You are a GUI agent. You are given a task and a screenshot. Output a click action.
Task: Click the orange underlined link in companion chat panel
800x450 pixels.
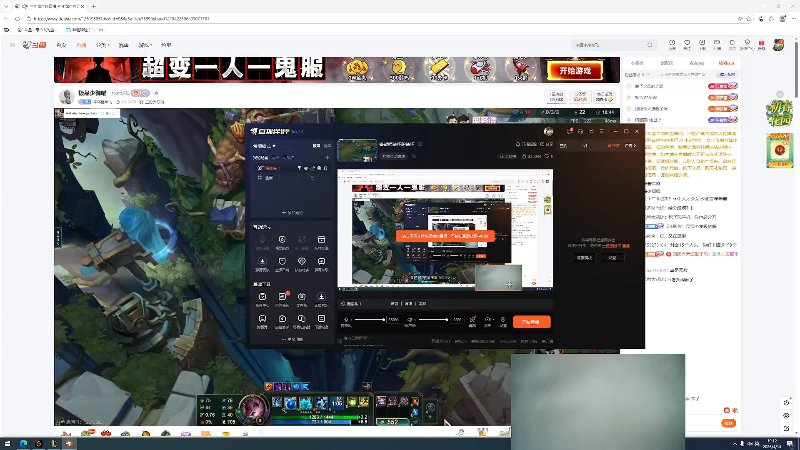(609, 246)
